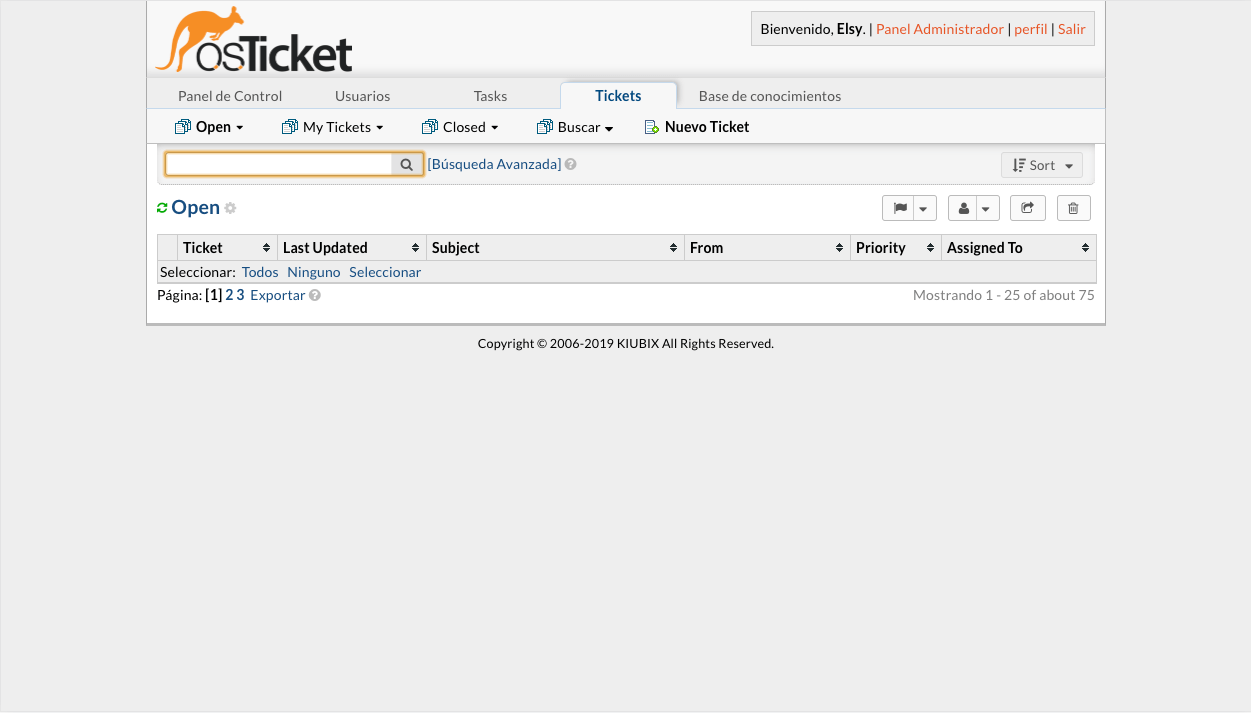This screenshot has width=1251, height=713.
Task: Click help icon next to Búsqueda Avanzada
Action: [x=570, y=164]
